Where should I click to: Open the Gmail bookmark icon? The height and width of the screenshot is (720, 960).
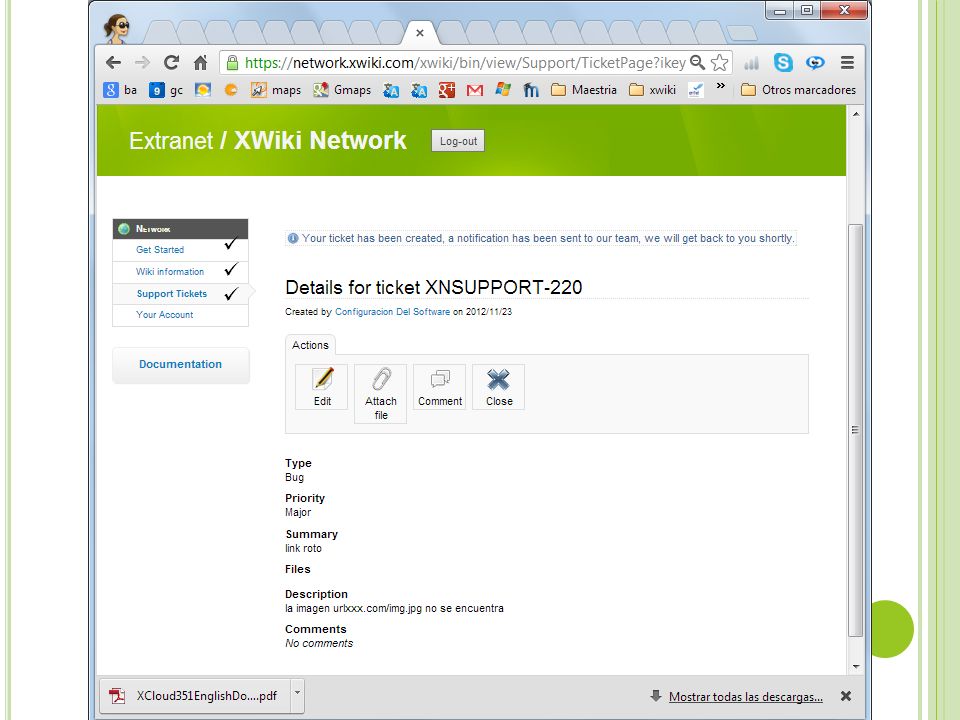pyautogui.click(x=474, y=90)
